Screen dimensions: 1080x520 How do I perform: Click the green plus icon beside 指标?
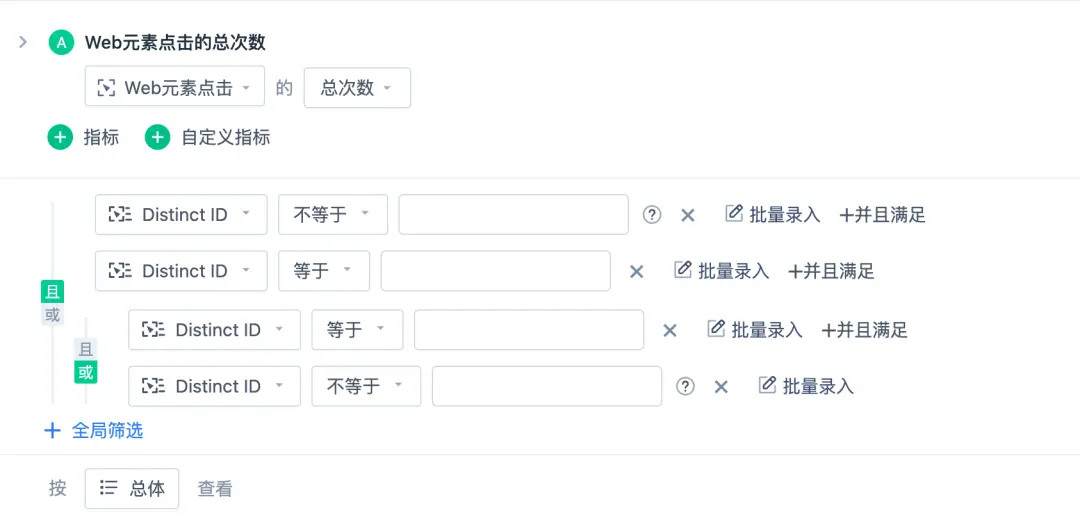61,138
